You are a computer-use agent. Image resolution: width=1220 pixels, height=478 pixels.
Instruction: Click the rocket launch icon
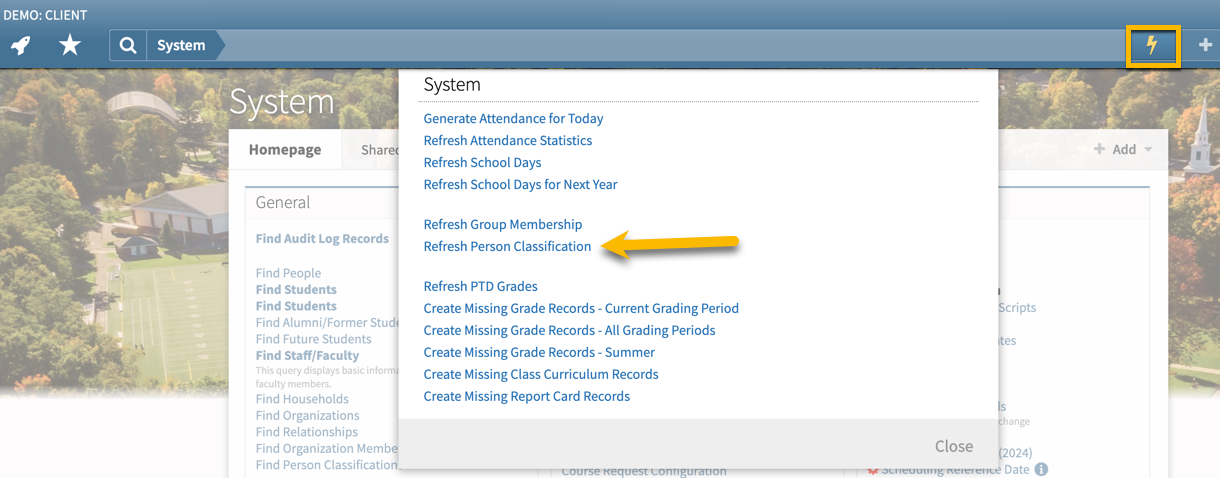click(x=20, y=45)
